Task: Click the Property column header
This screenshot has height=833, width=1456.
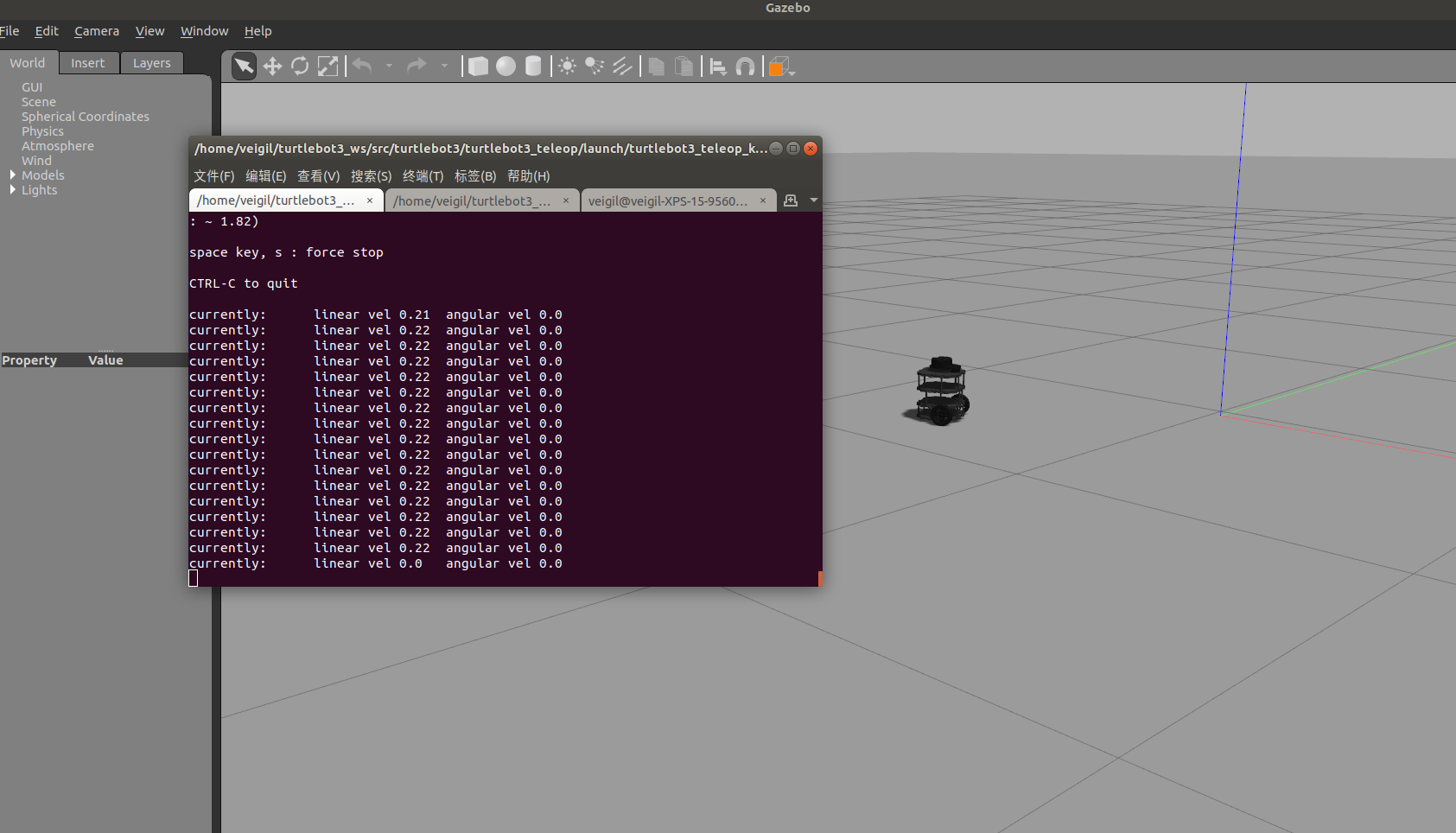Action: coord(29,360)
